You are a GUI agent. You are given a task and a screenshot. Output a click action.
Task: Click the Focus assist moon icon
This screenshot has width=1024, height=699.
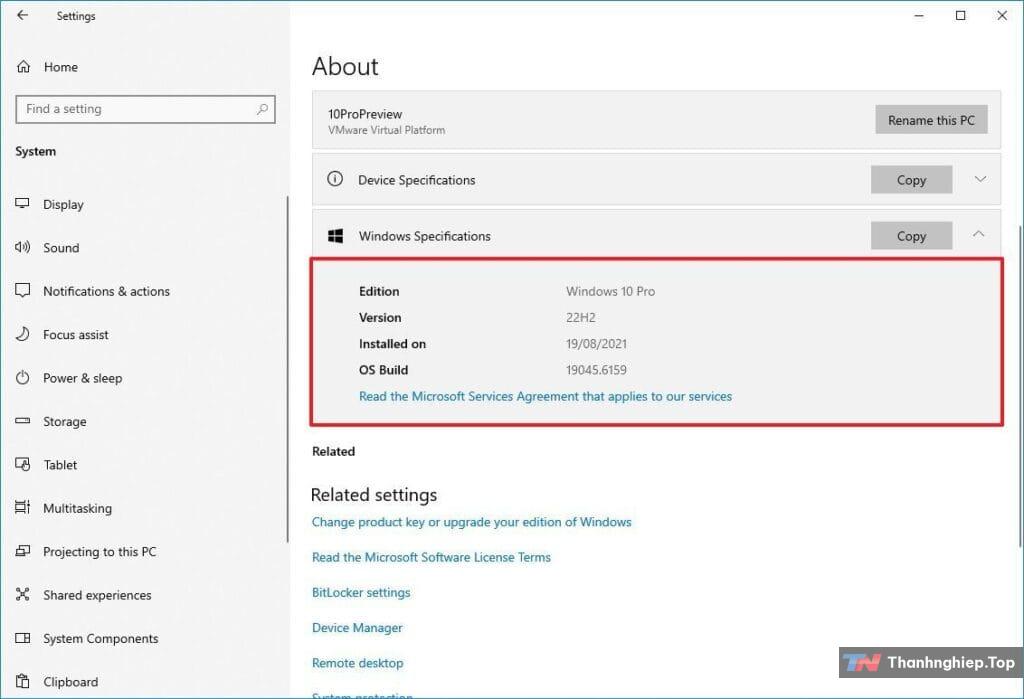coord(23,334)
